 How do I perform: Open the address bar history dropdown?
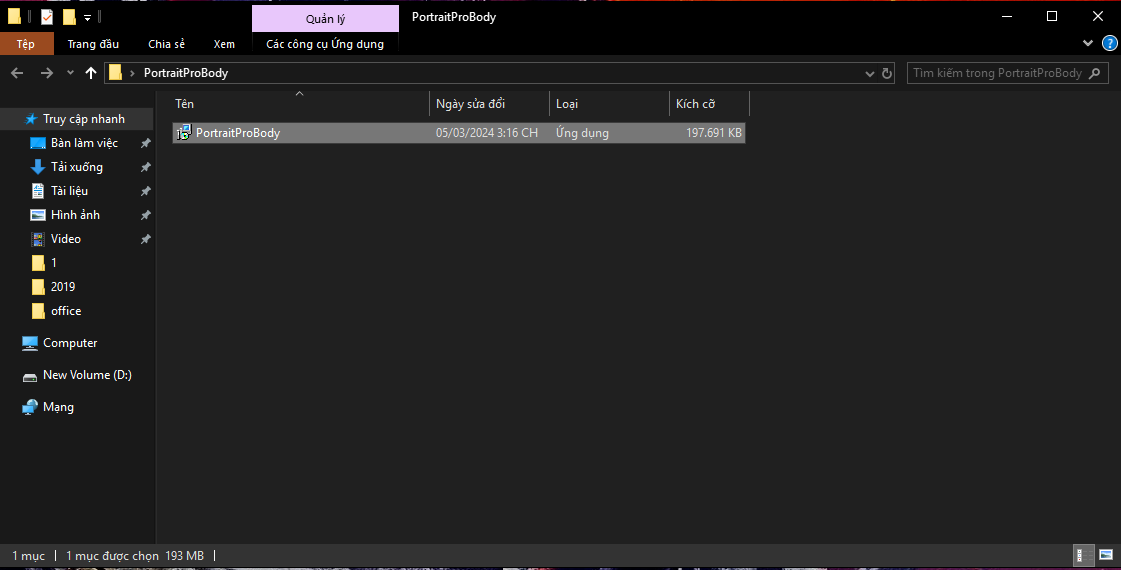[x=869, y=73]
